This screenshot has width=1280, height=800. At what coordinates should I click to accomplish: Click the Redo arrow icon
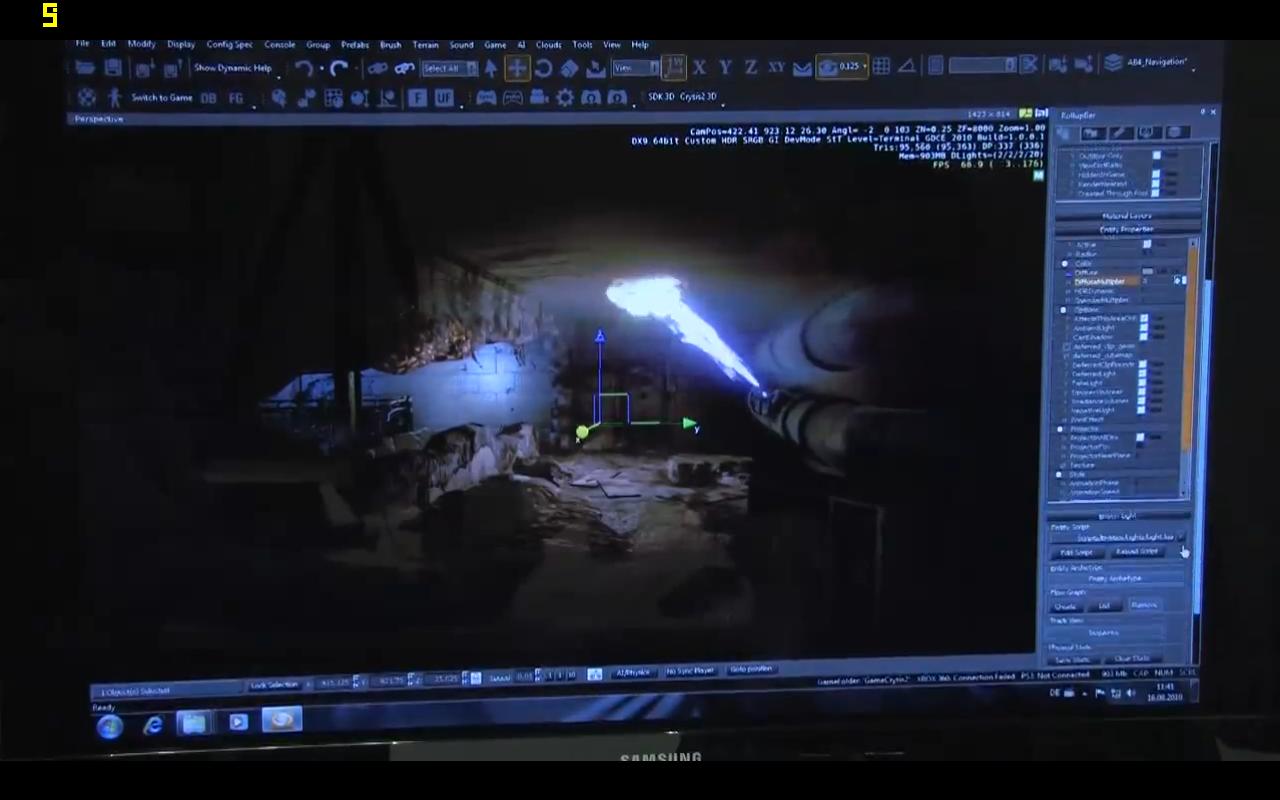coord(339,68)
